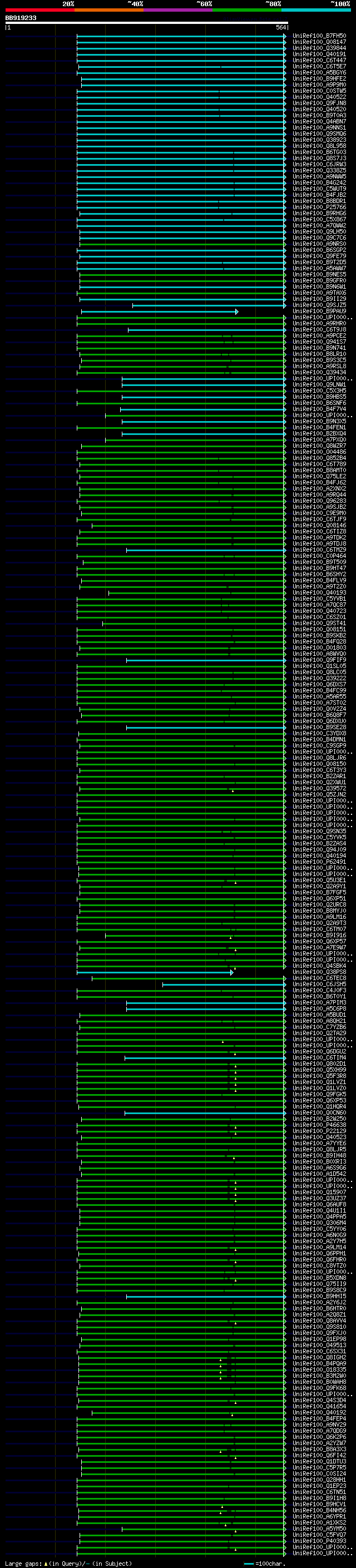Select the UniRef100_B9I916 label

coord(319,936)
